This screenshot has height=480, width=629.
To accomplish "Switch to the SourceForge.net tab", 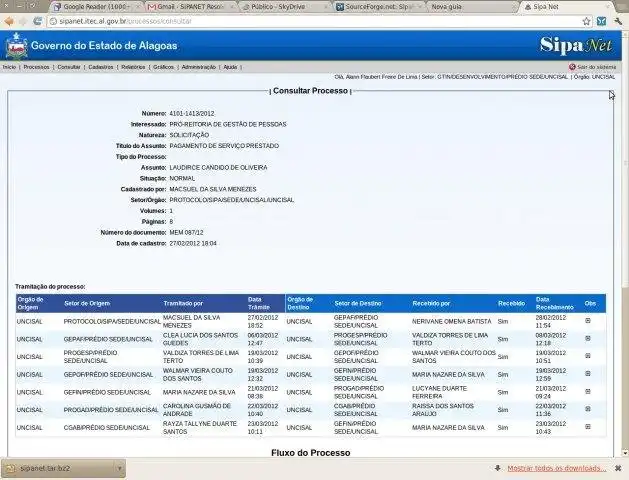I will tap(377, 7).
